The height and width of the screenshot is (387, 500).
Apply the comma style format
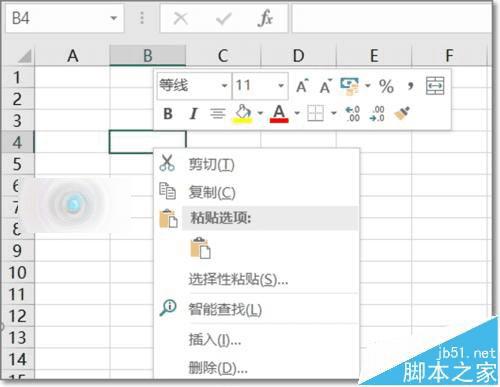411,86
